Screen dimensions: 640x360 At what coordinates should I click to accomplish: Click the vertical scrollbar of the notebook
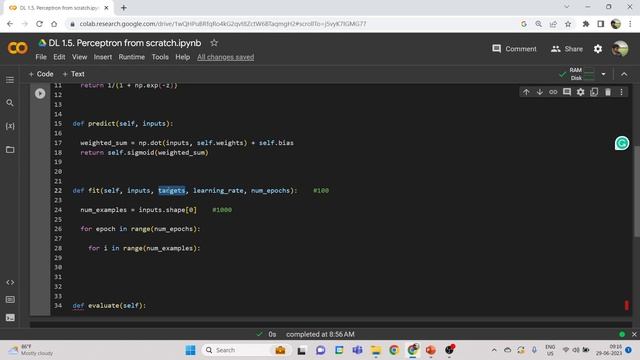pyautogui.click(x=637, y=191)
